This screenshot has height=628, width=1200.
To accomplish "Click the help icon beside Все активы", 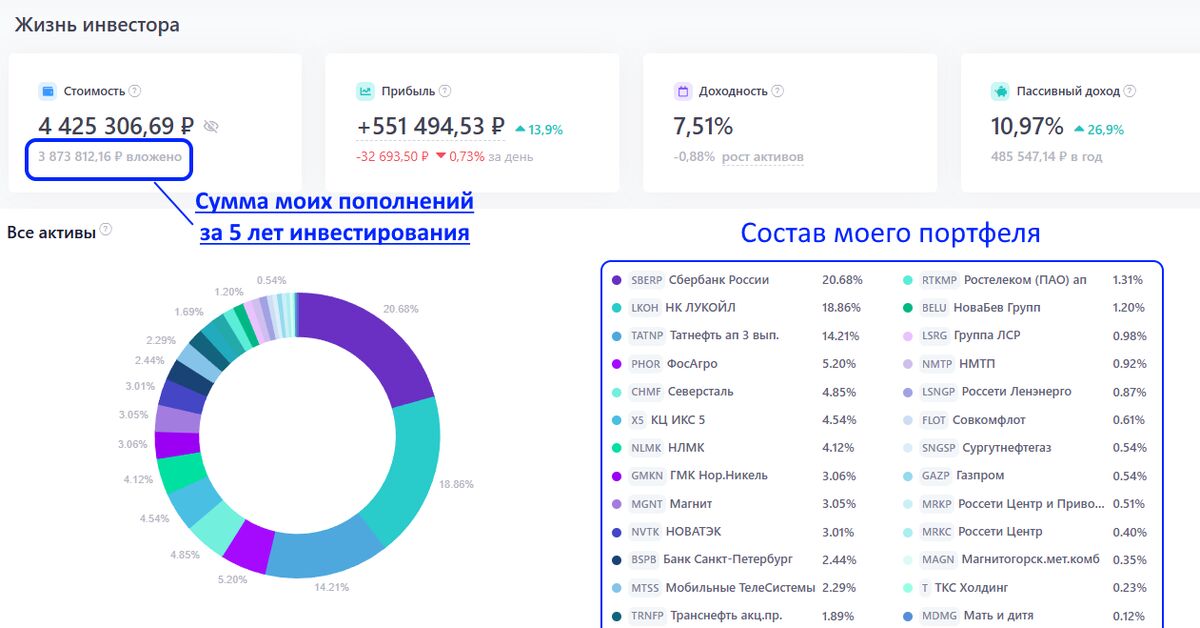I will (106, 230).
